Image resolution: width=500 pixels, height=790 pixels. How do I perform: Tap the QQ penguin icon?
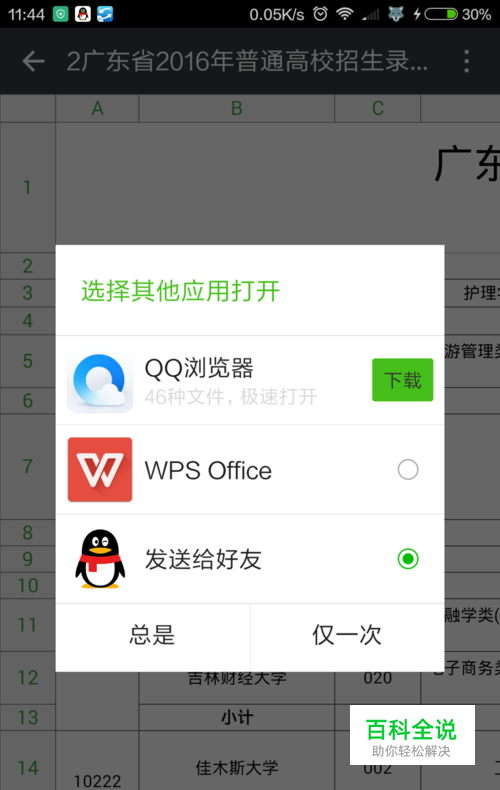point(100,559)
